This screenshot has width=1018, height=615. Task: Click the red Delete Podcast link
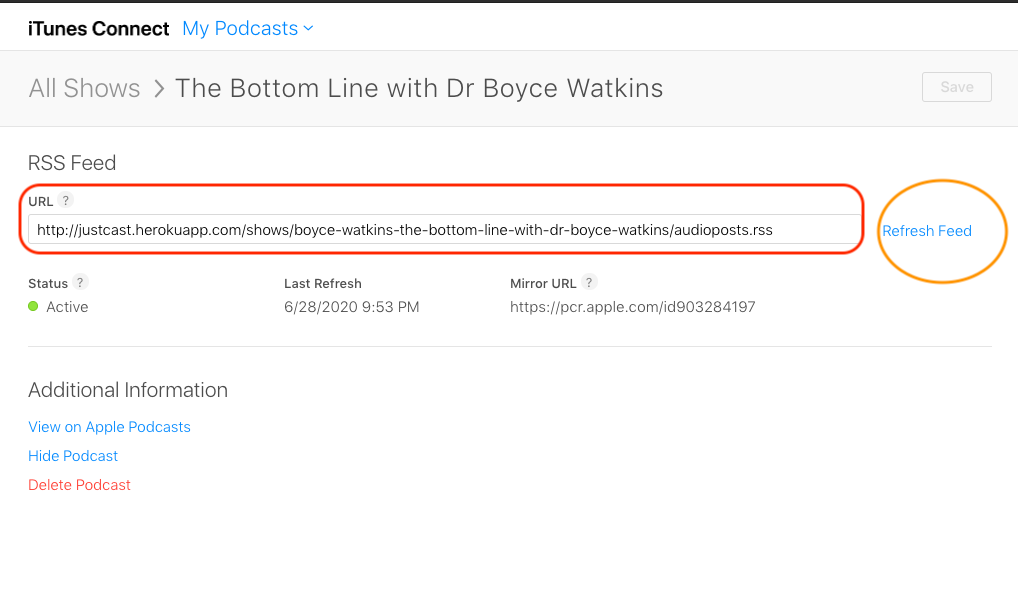[x=79, y=485]
